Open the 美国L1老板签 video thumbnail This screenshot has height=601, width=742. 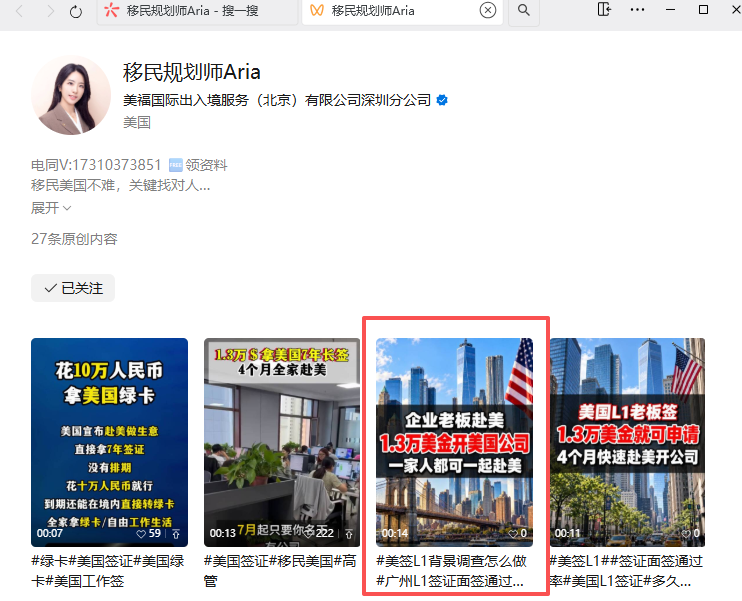point(627,442)
